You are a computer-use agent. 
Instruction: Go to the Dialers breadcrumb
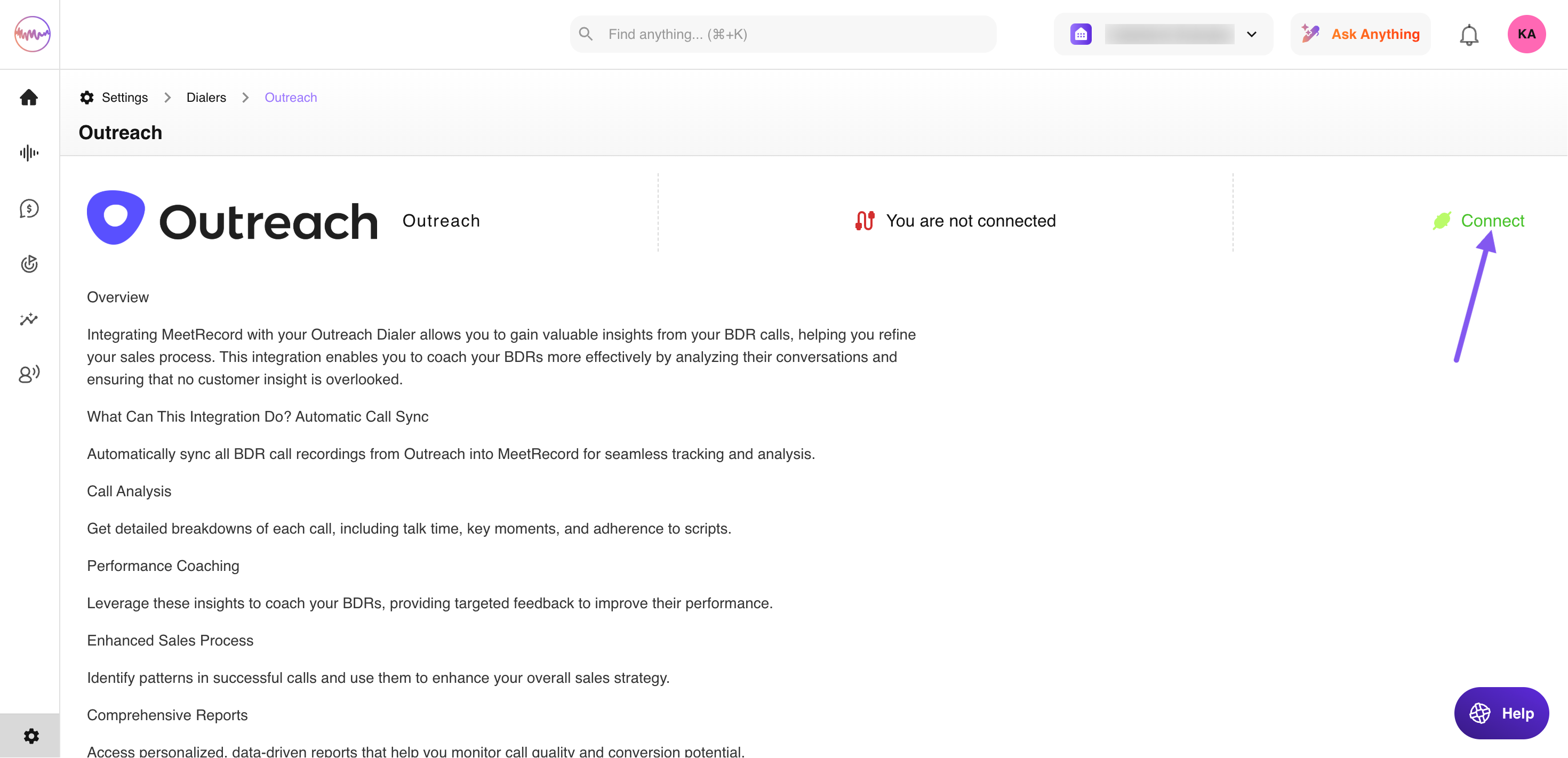[206, 98]
